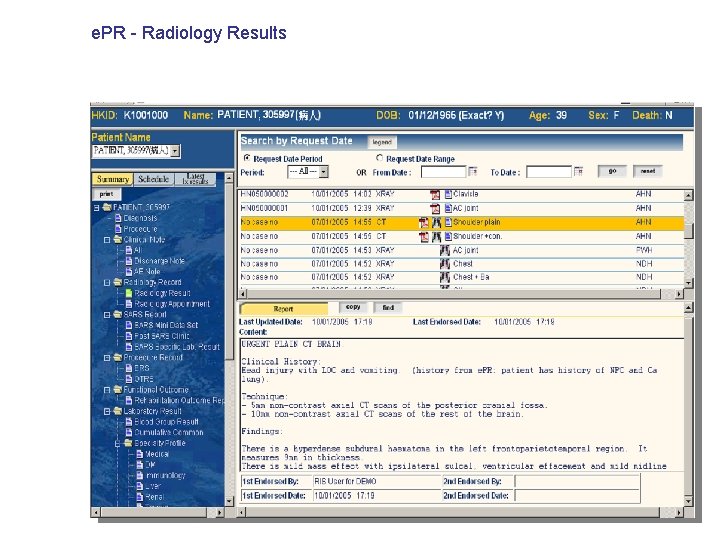720x540 pixels.
Task: Select the 'HN050000002' case number cell
Action: 265,194
